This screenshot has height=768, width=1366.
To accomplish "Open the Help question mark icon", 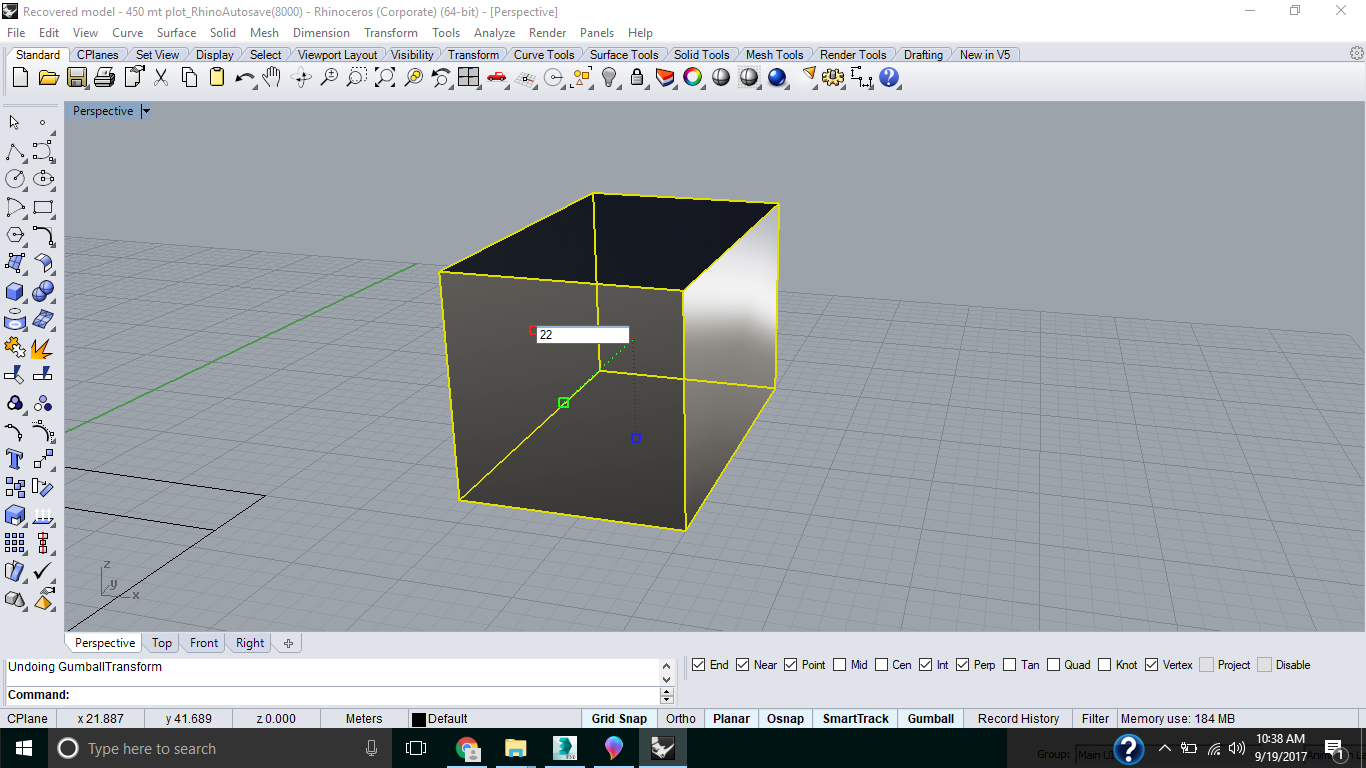I will 889,77.
